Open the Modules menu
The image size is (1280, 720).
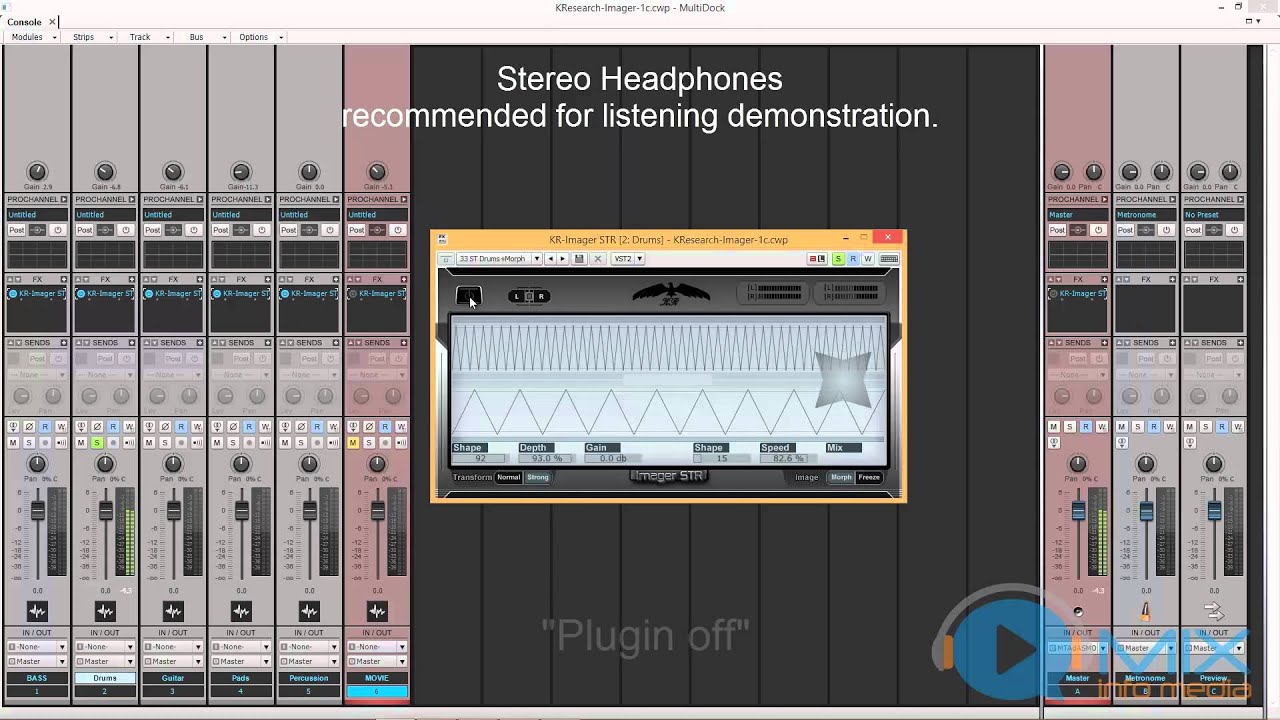click(x=31, y=37)
